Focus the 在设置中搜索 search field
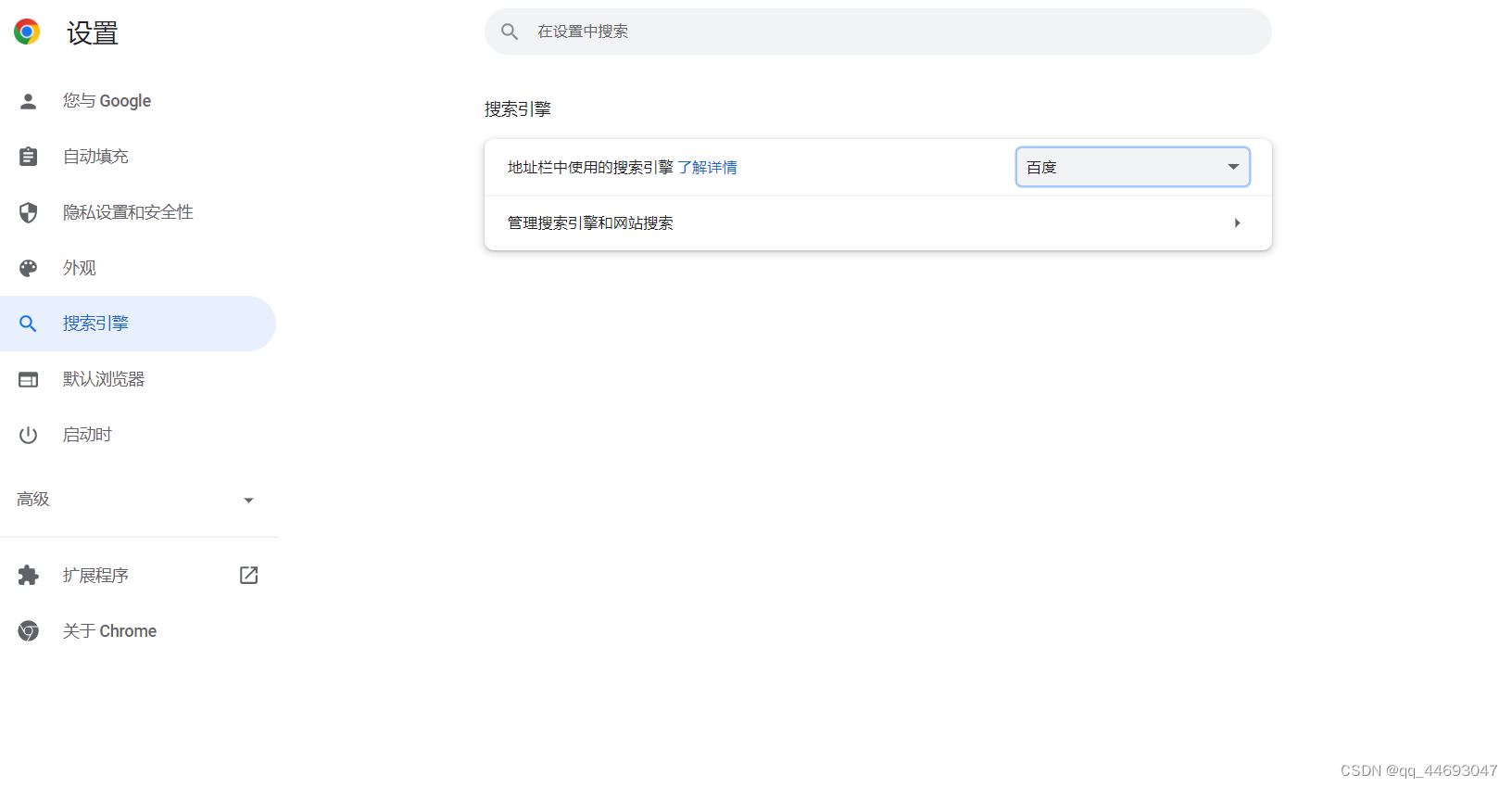 point(877,32)
